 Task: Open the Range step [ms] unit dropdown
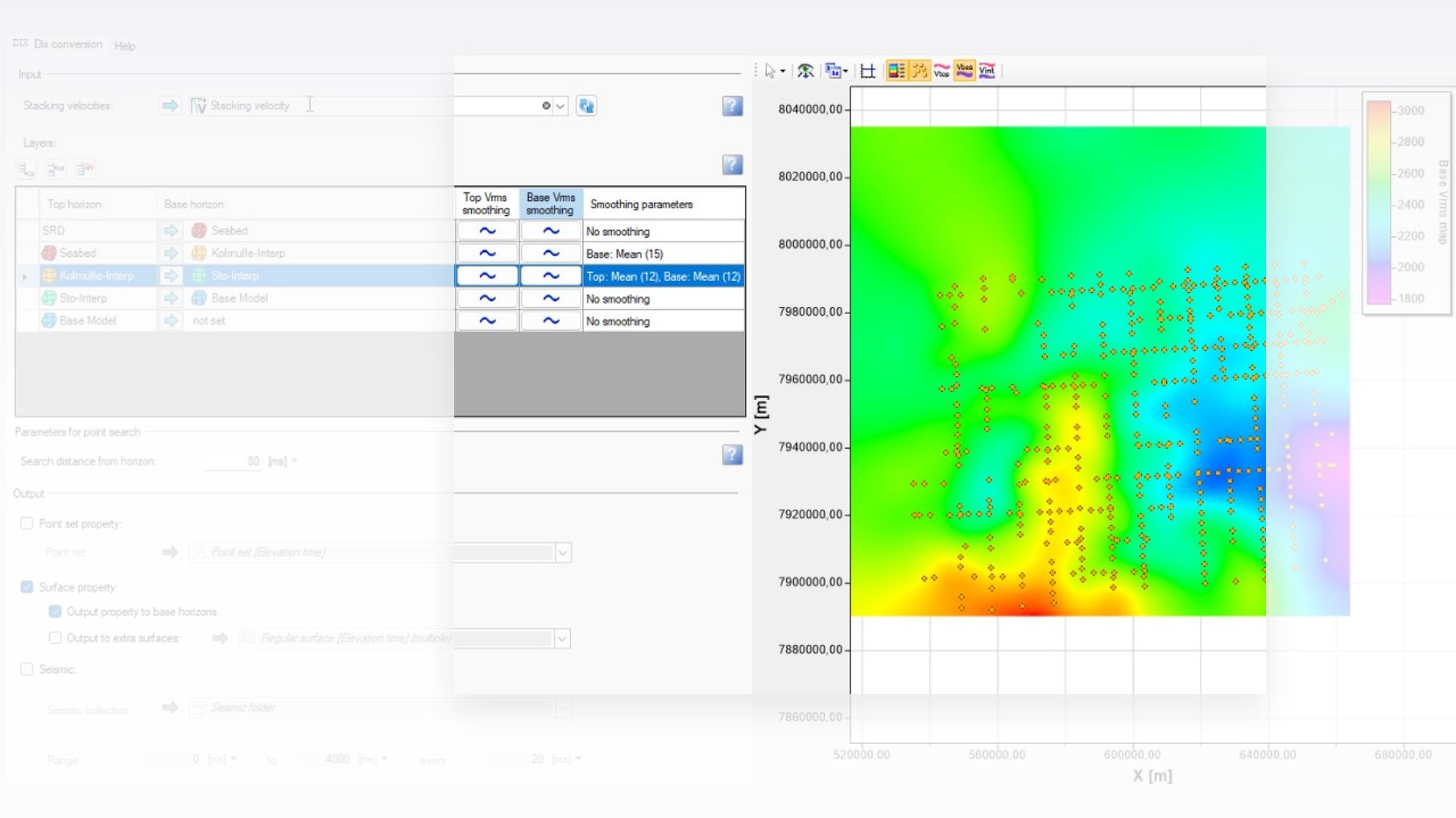point(578,759)
